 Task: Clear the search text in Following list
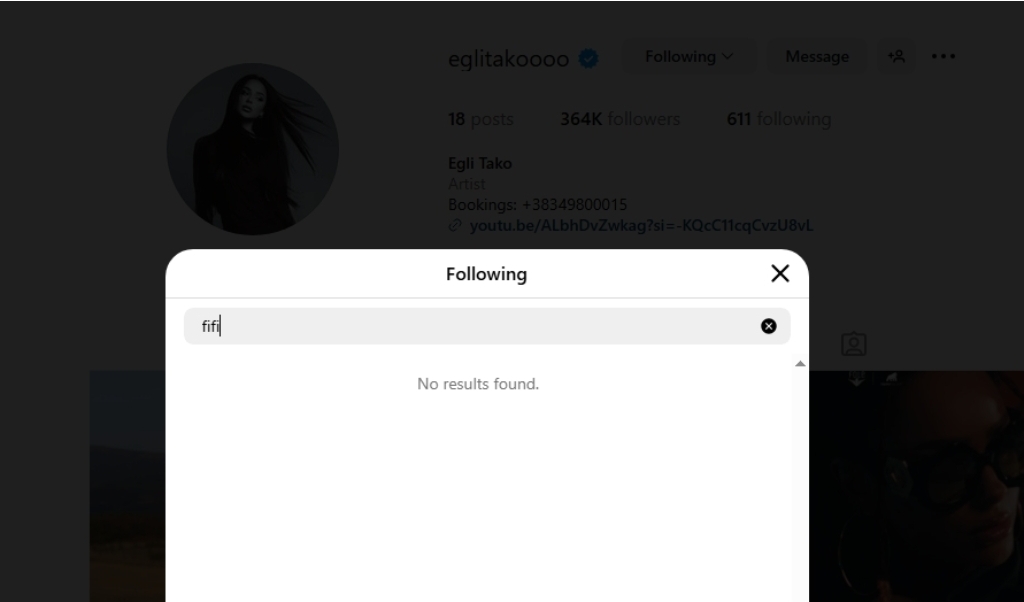[768, 326]
